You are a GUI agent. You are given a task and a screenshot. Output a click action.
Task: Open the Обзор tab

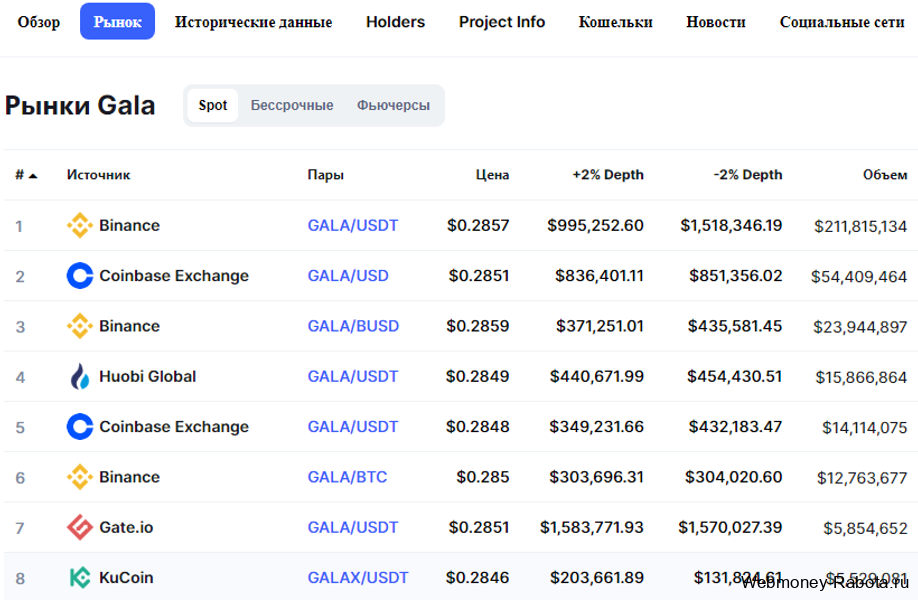tap(39, 22)
